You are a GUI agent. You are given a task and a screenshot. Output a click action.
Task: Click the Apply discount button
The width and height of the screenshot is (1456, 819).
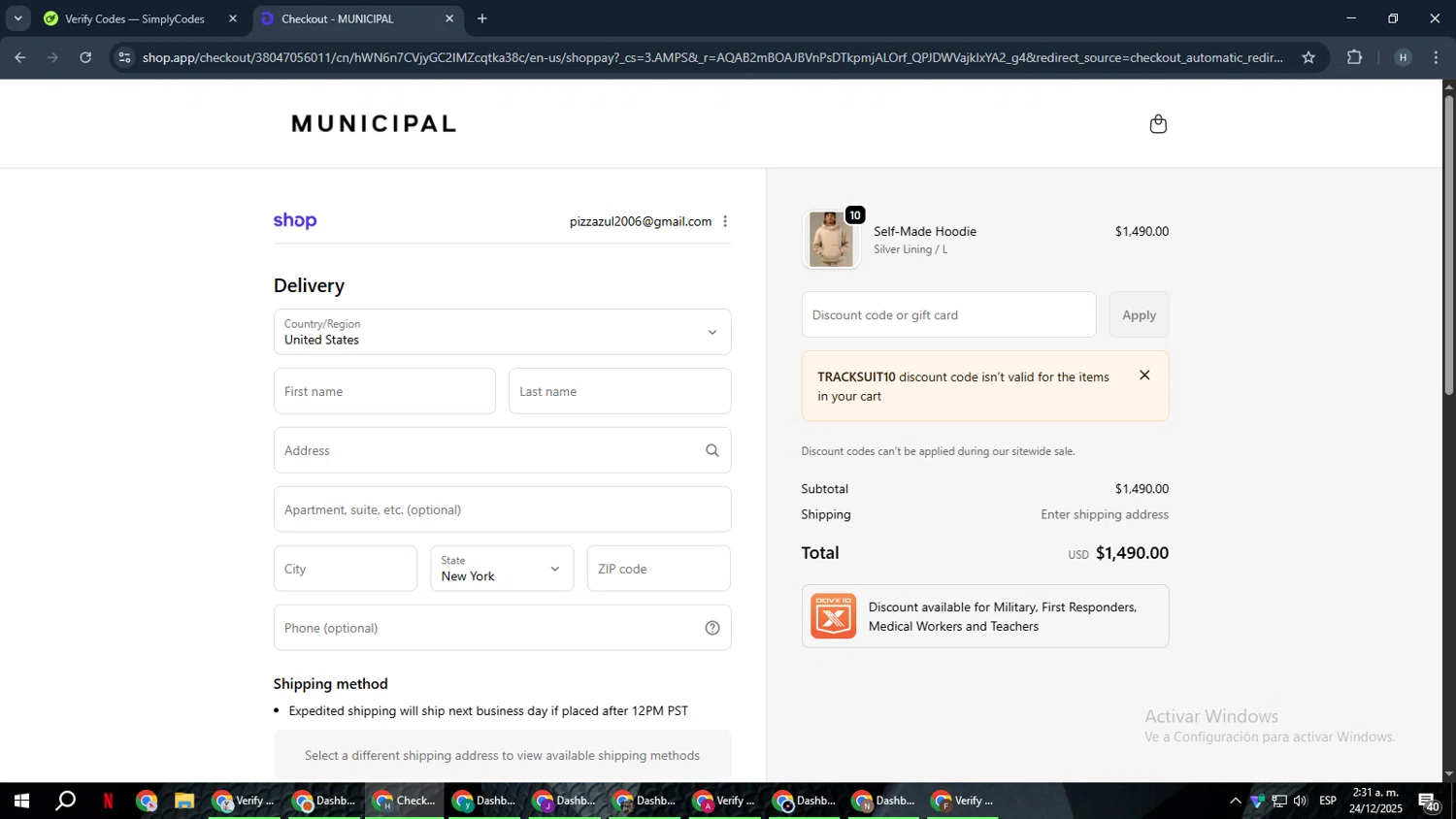click(1139, 314)
